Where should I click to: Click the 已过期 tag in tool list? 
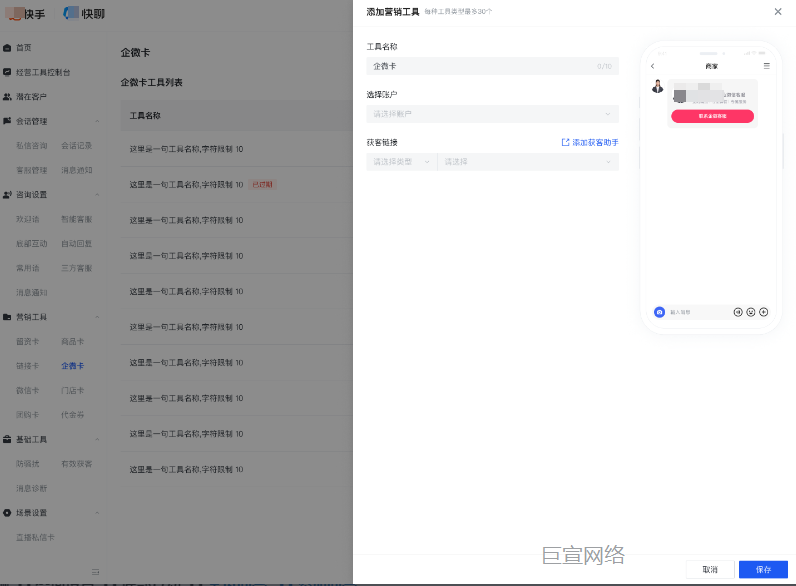click(x=262, y=185)
